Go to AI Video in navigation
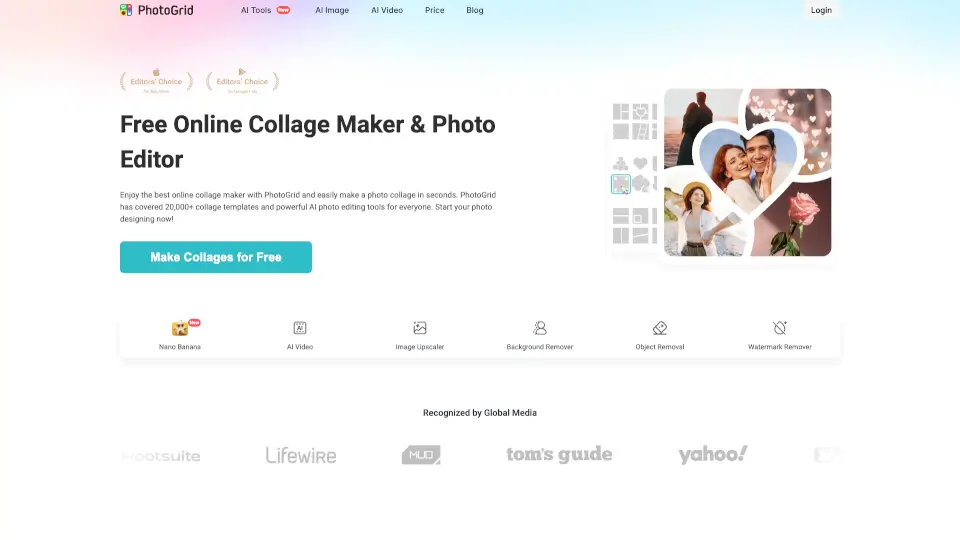 point(387,10)
